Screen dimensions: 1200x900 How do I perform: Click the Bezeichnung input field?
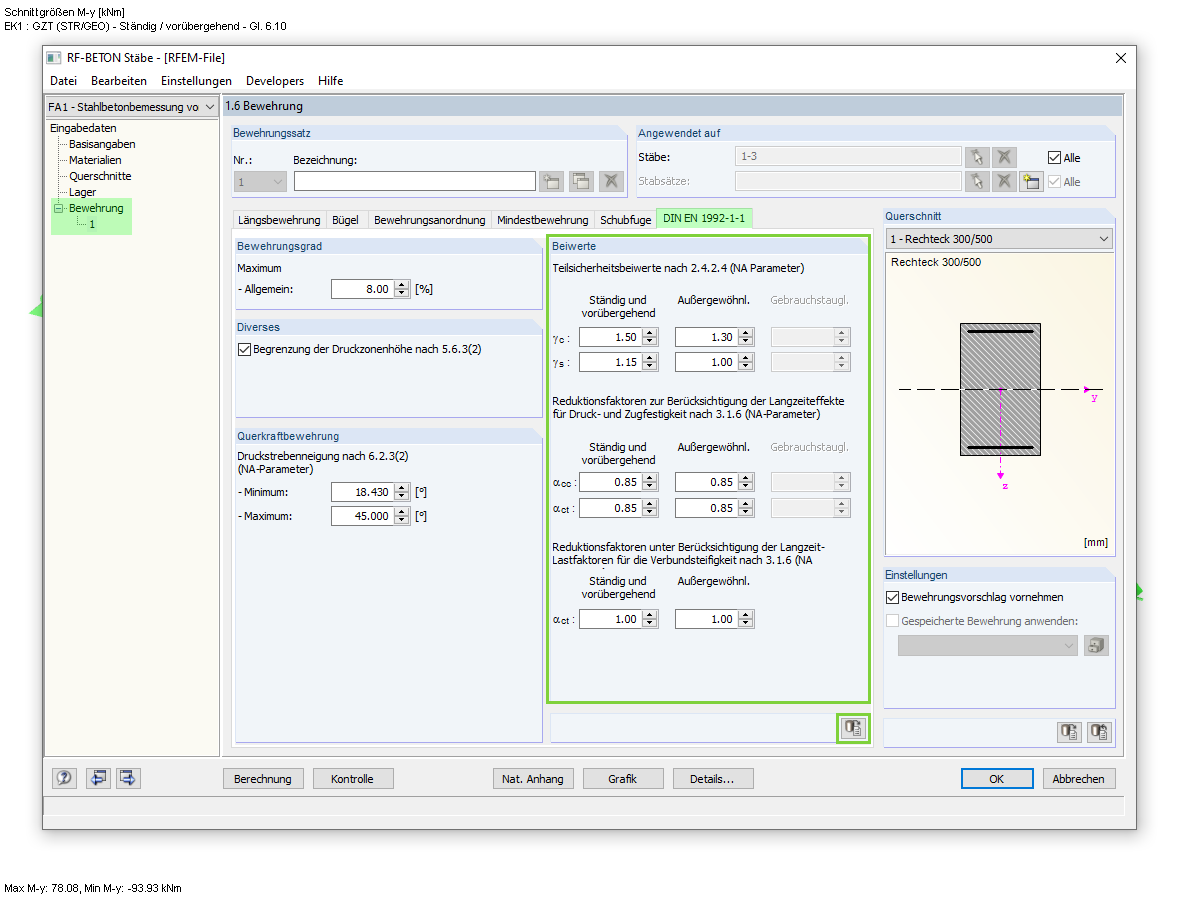point(414,181)
